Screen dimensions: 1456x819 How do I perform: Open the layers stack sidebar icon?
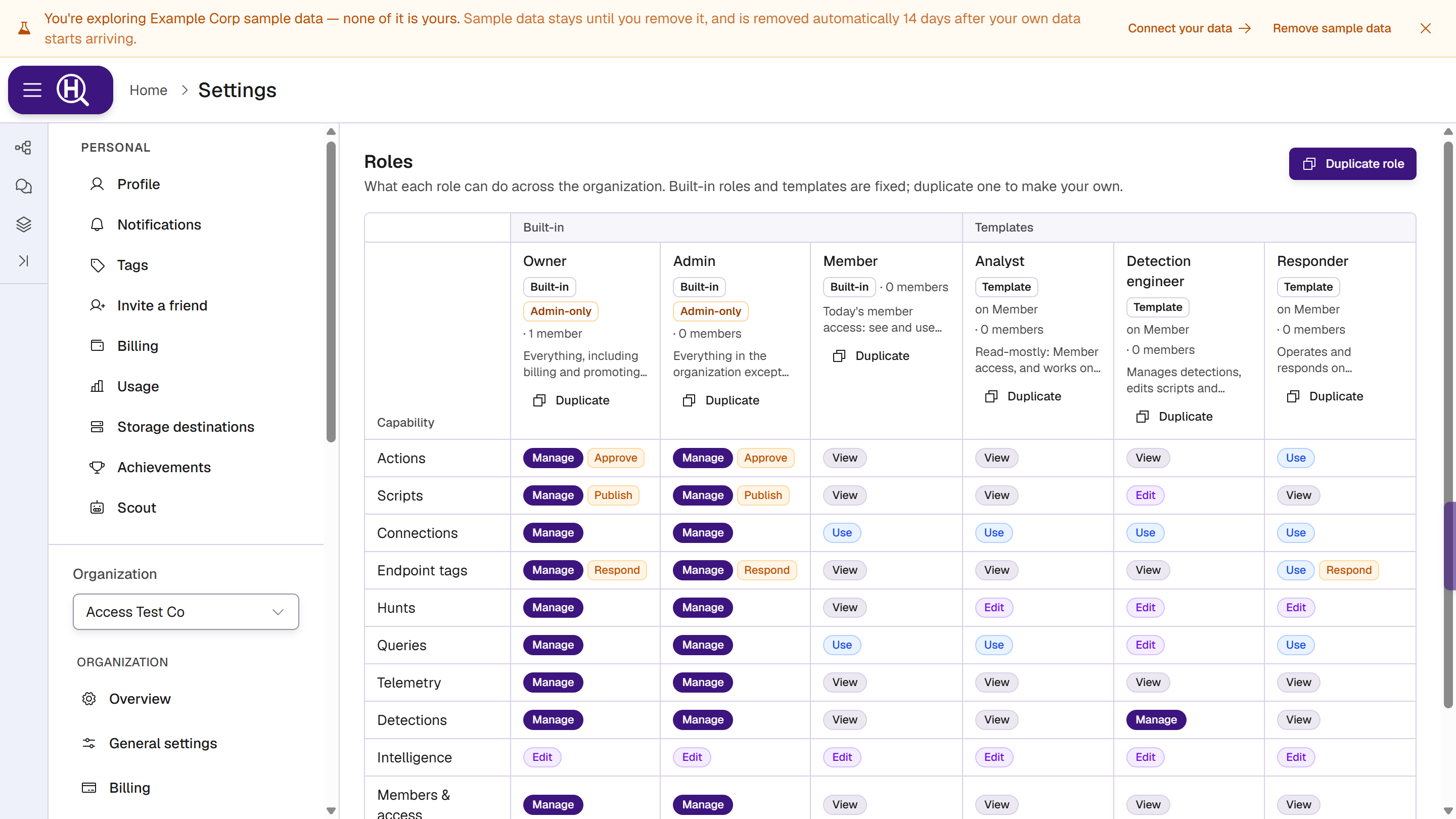(23, 224)
